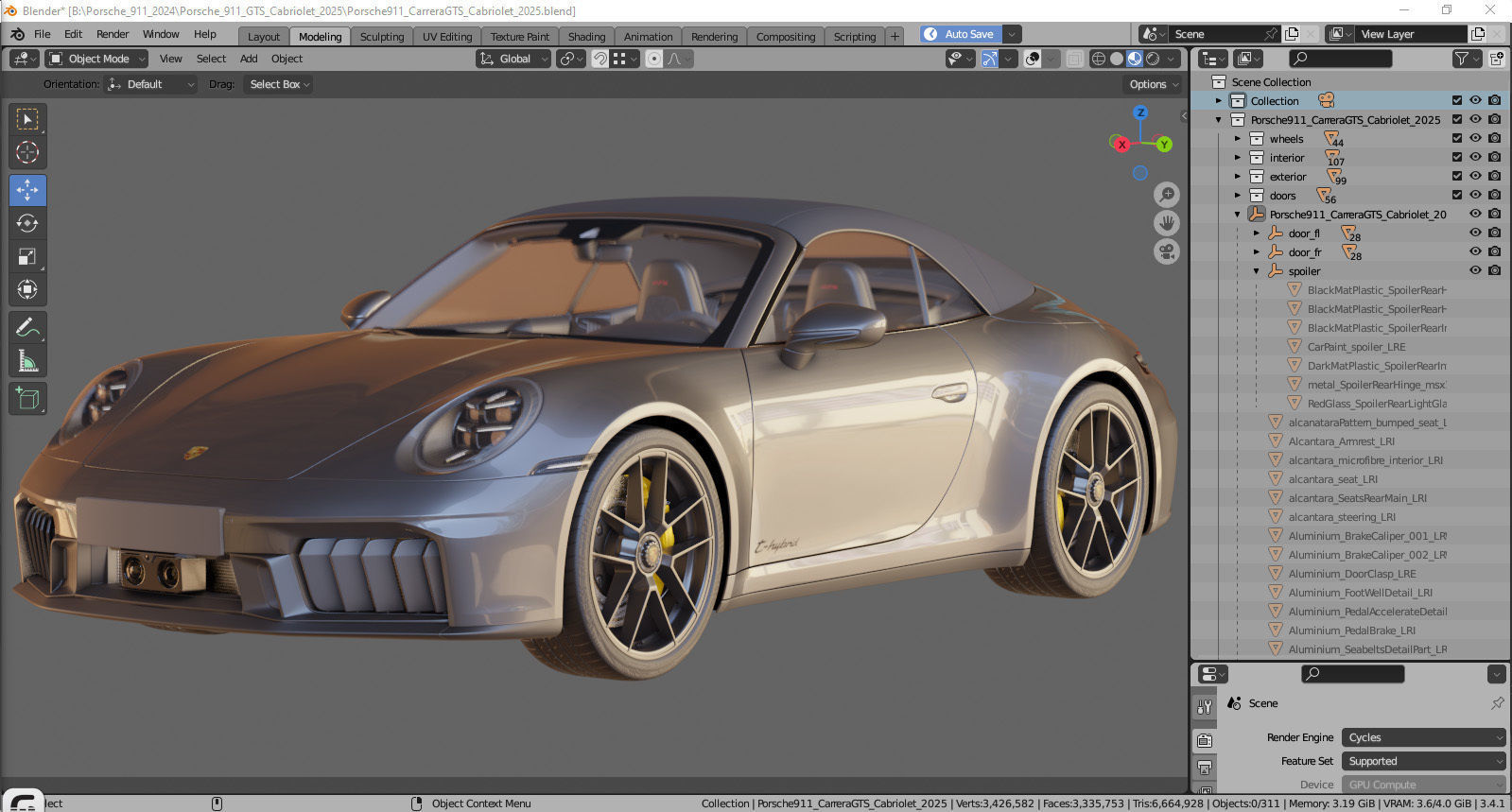Toggle show gizmo button

point(989,59)
